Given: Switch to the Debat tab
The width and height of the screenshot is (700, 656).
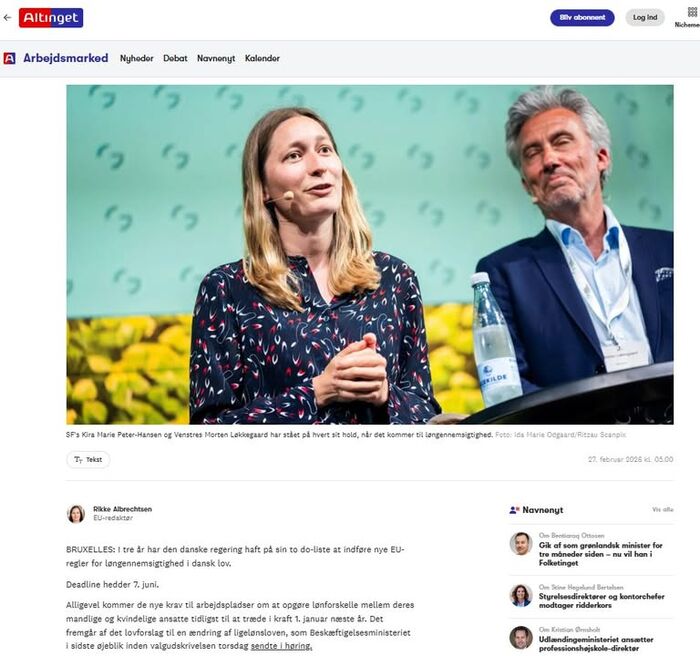Looking at the screenshot, I should click(175, 58).
